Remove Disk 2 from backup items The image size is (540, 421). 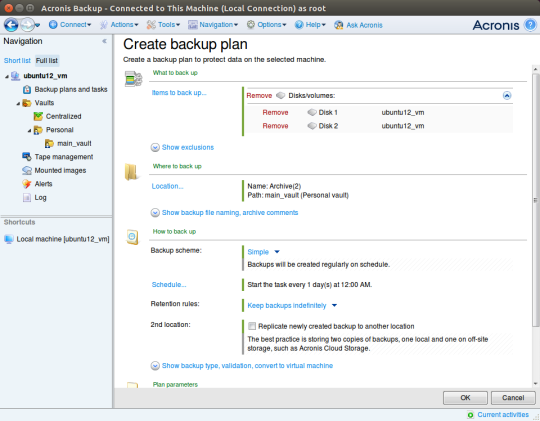(276, 126)
